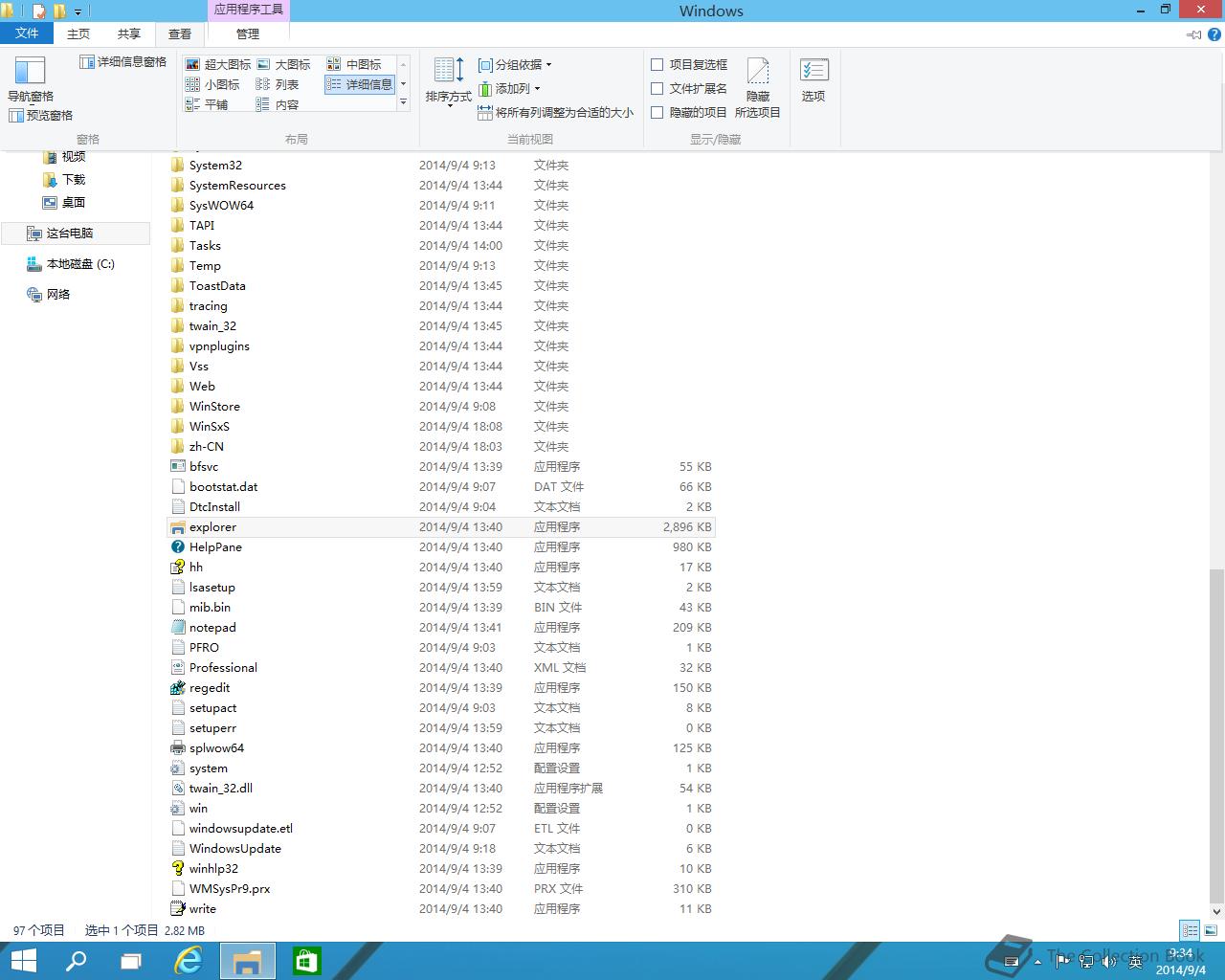Select Extra large icons layout

(x=218, y=64)
